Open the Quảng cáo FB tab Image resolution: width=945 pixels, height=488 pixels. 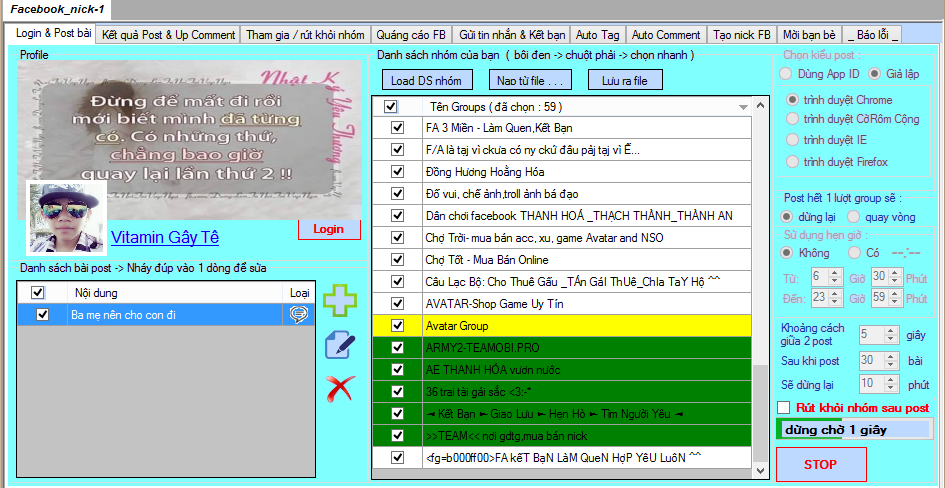[x=411, y=35]
